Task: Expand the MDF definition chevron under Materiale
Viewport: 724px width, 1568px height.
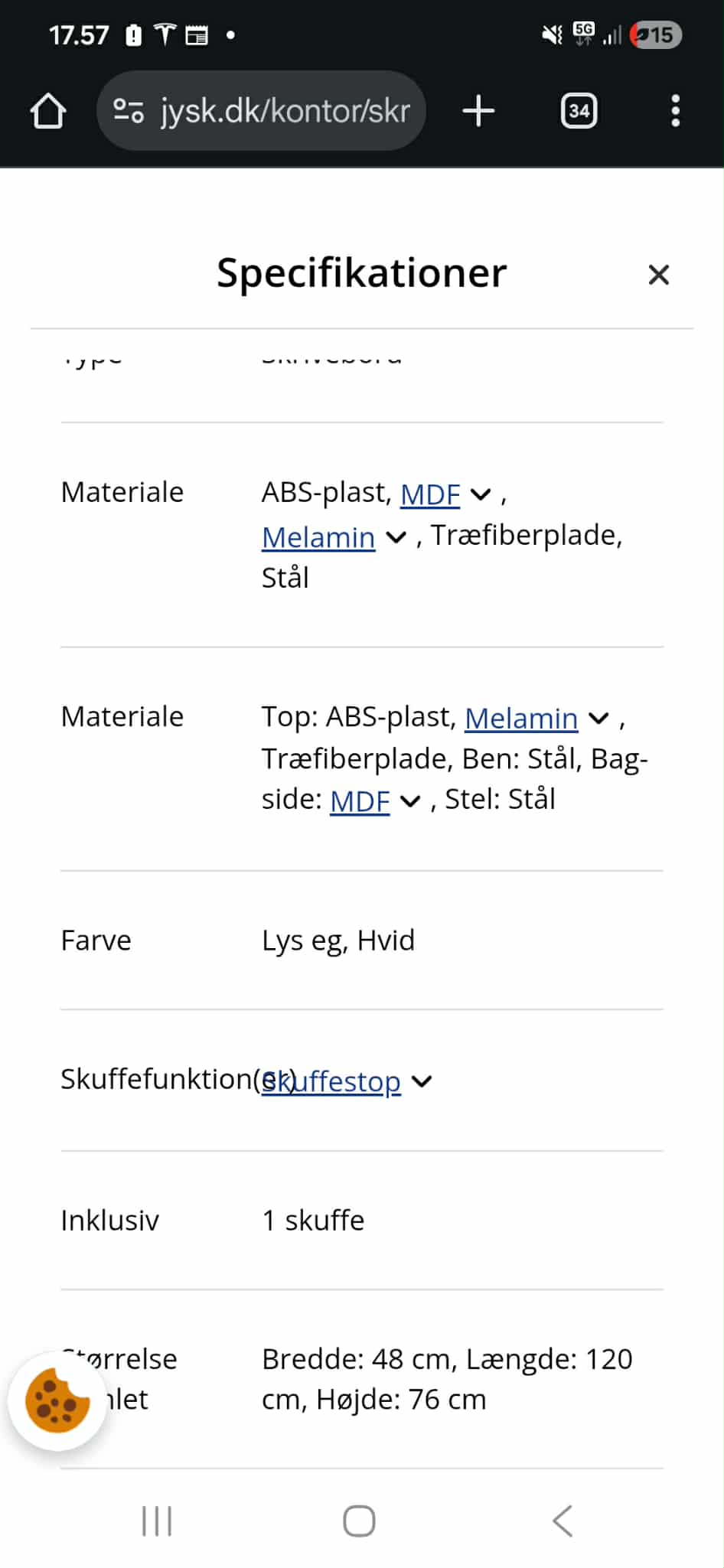Action: [481, 494]
